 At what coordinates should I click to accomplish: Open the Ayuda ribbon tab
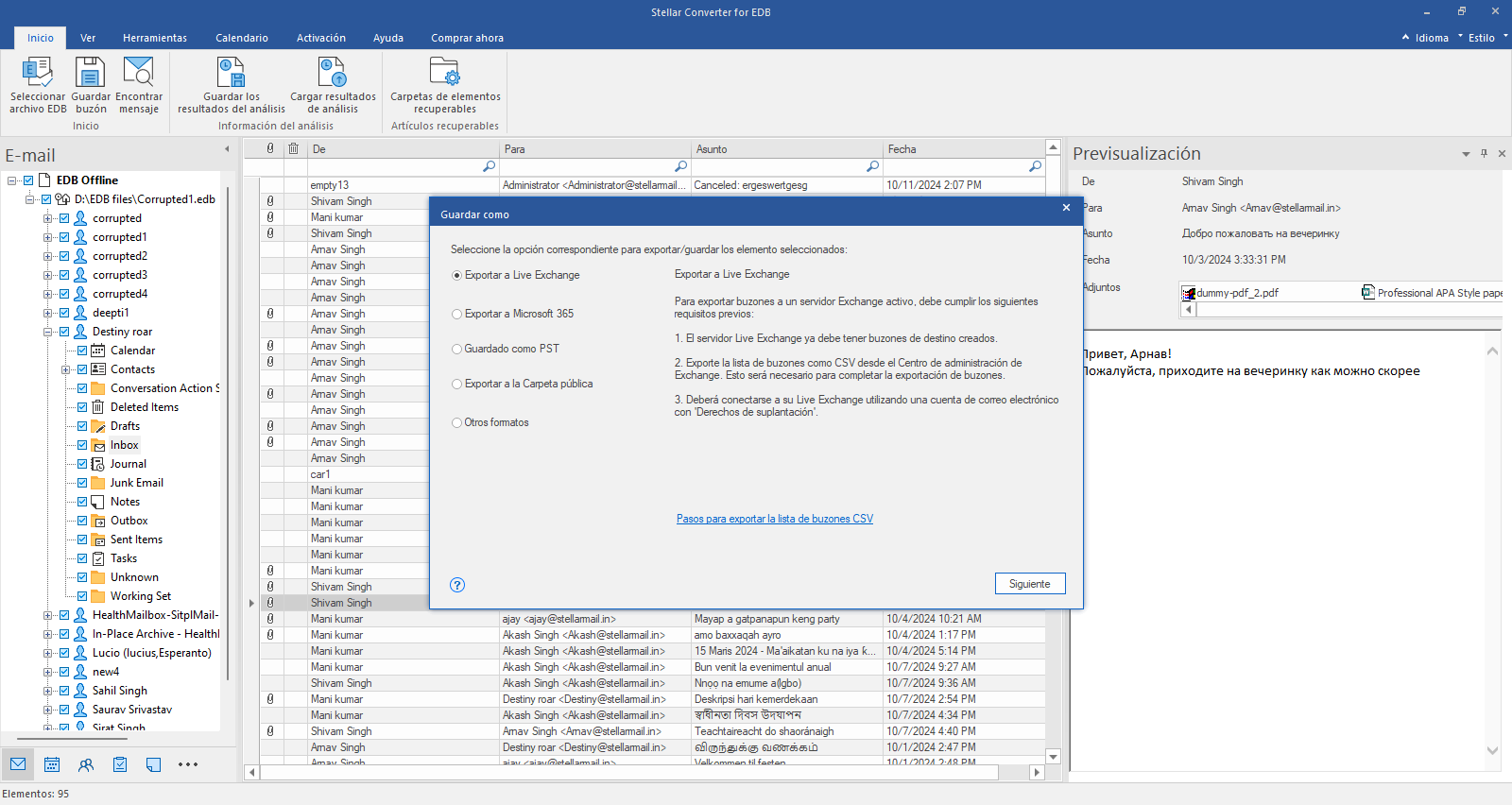tap(388, 38)
